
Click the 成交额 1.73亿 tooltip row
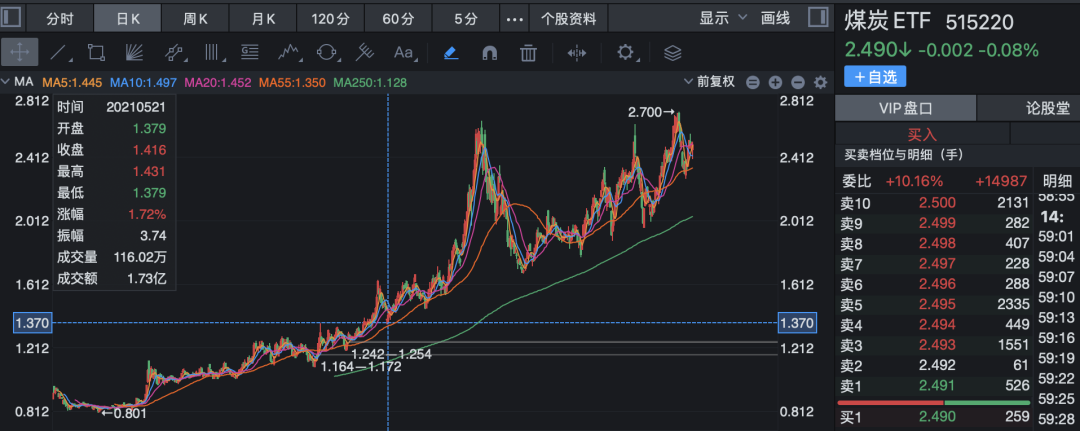tap(114, 278)
